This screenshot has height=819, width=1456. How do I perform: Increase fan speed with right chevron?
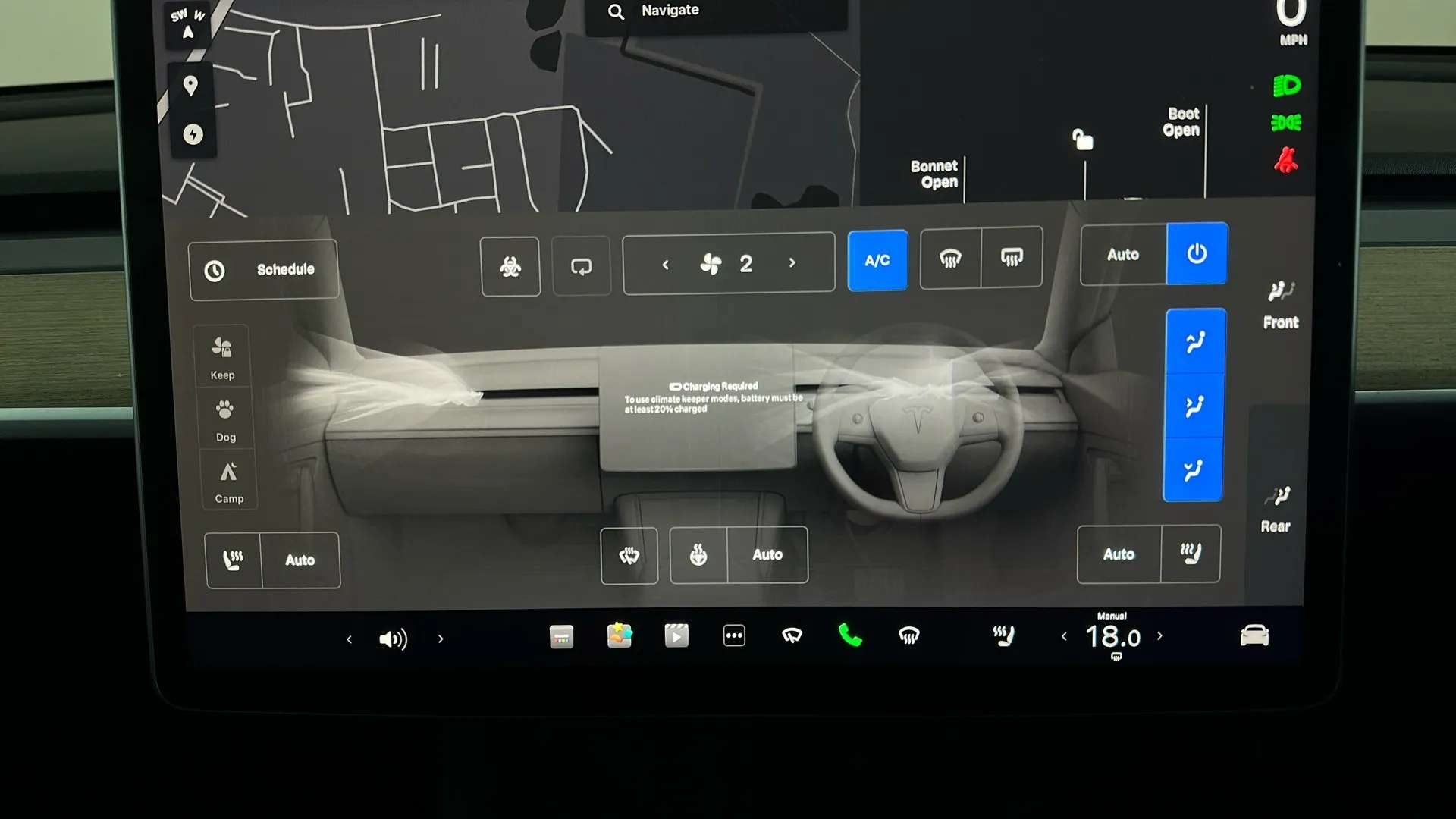(x=792, y=262)
